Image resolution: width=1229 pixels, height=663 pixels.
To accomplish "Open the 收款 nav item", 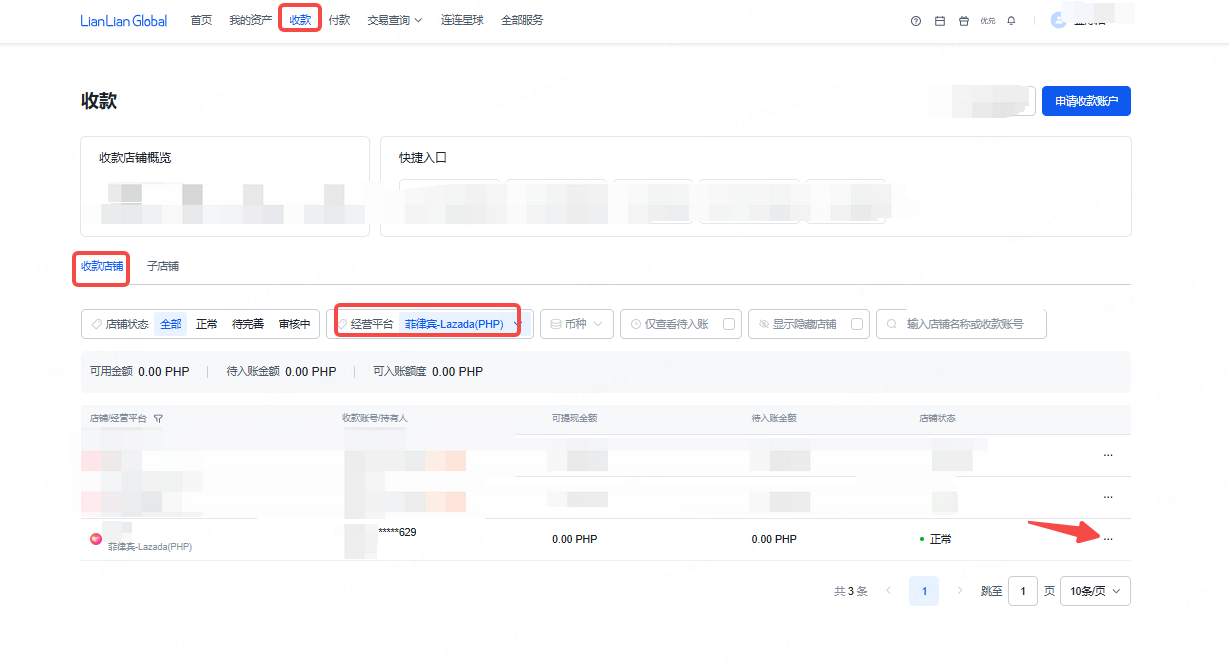I will 300,20.
